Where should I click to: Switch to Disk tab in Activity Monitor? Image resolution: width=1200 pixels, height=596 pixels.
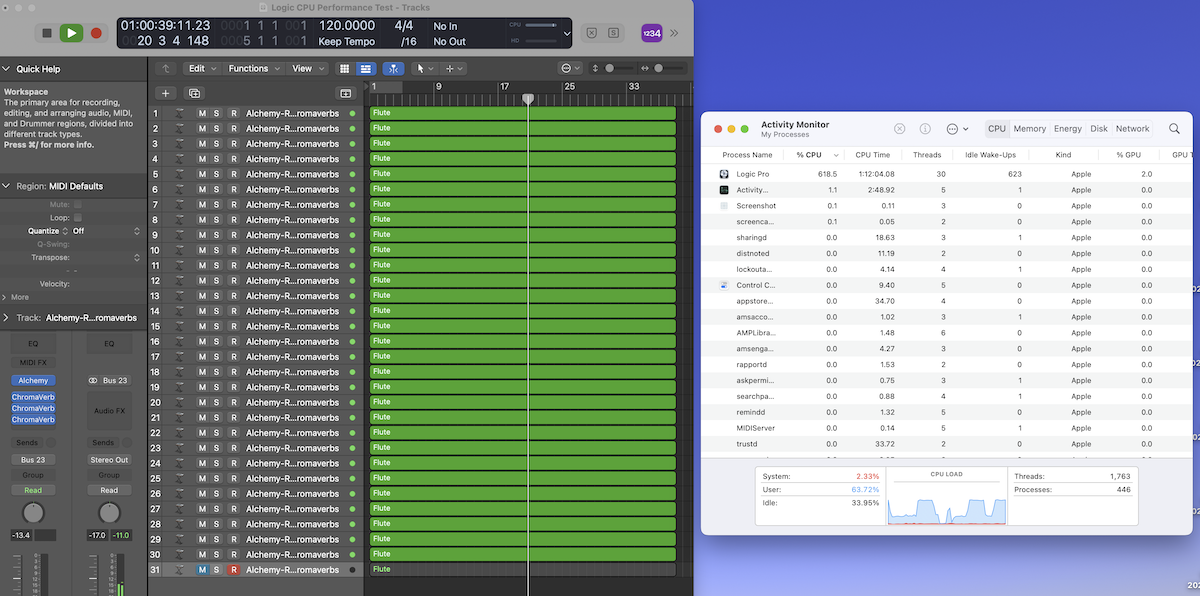(1099, 129)
